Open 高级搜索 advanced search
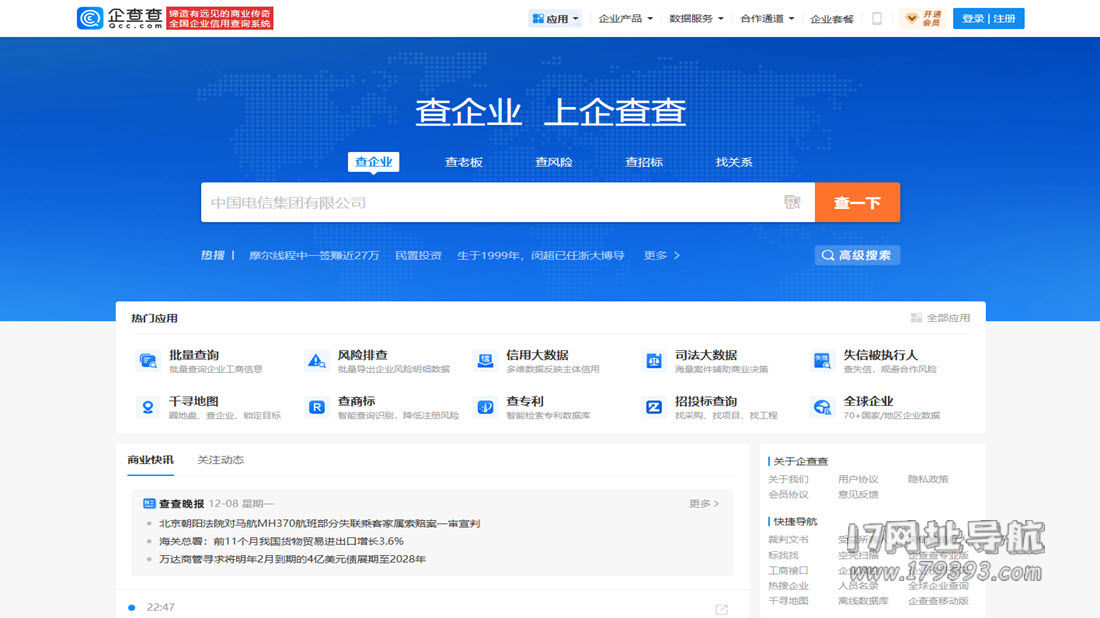 click(x=857, y=255)
